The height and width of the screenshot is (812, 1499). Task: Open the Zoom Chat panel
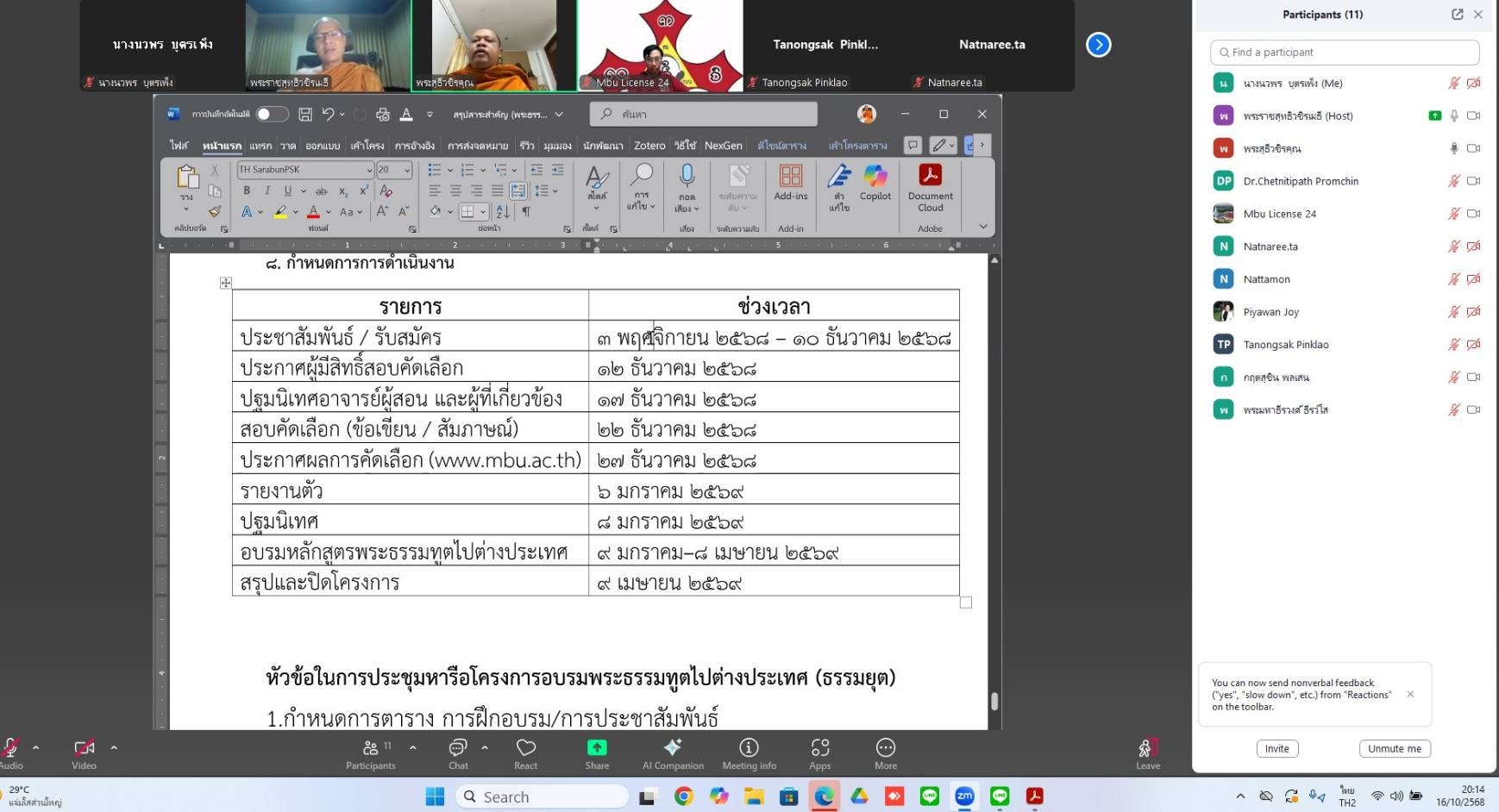[458, 753]
